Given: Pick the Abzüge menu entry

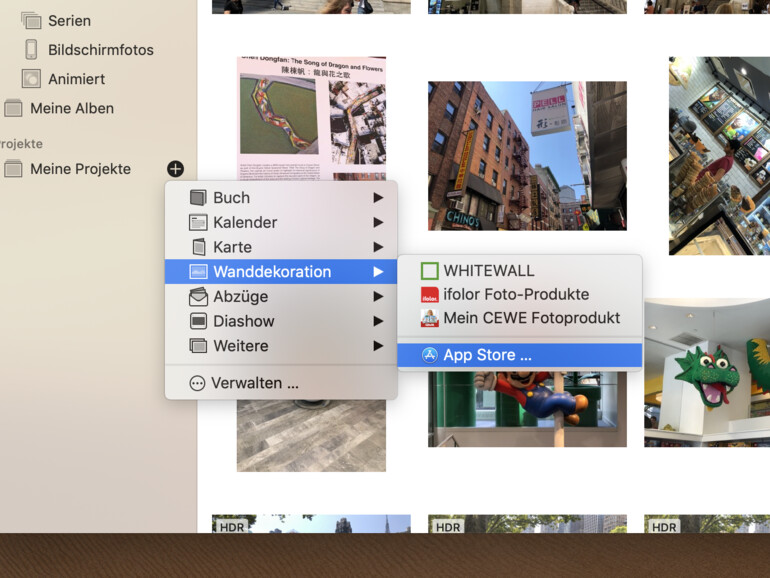Looking at the screenshot, I should pyautogui.click(x=281, y=297).
